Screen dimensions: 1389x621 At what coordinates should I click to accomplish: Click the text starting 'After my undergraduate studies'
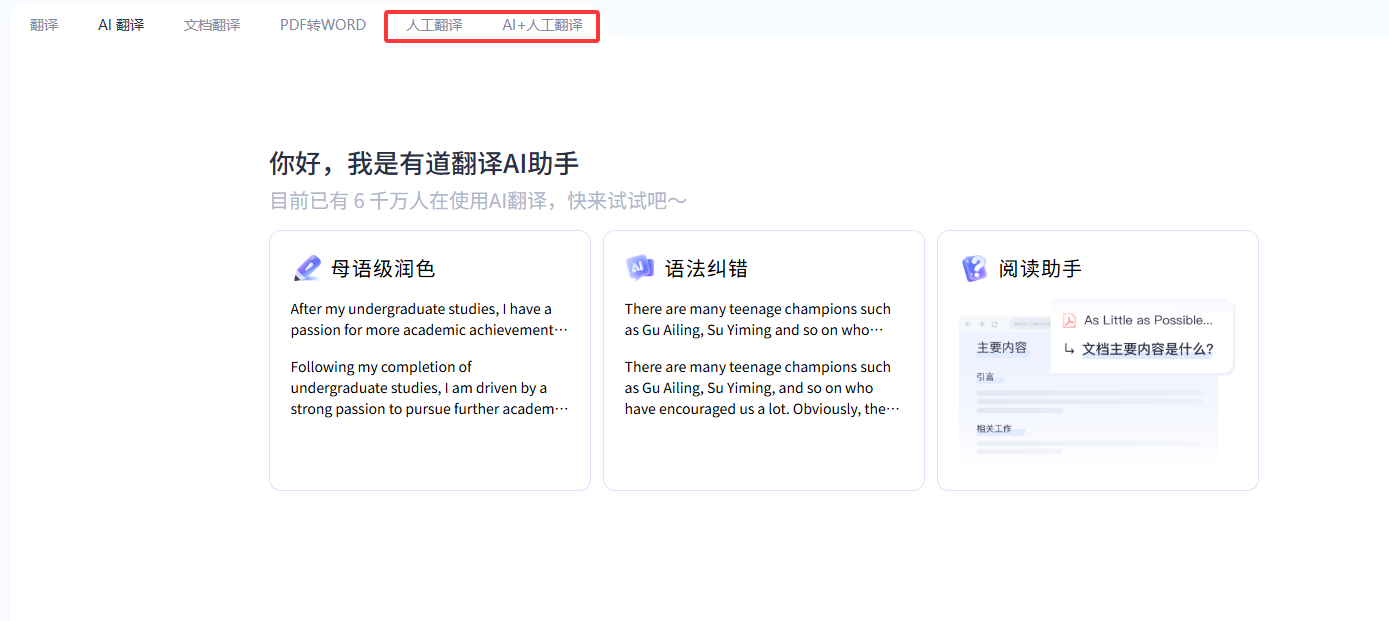430,320
